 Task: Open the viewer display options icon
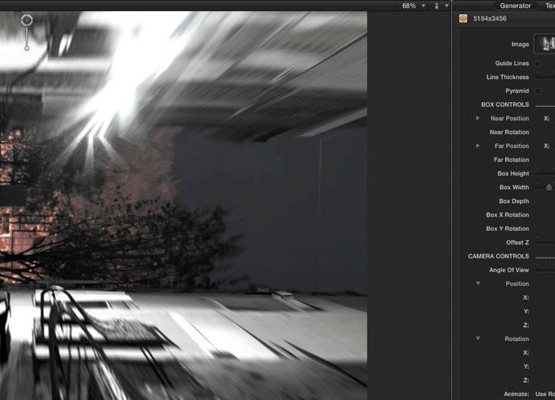pos(437,6)
